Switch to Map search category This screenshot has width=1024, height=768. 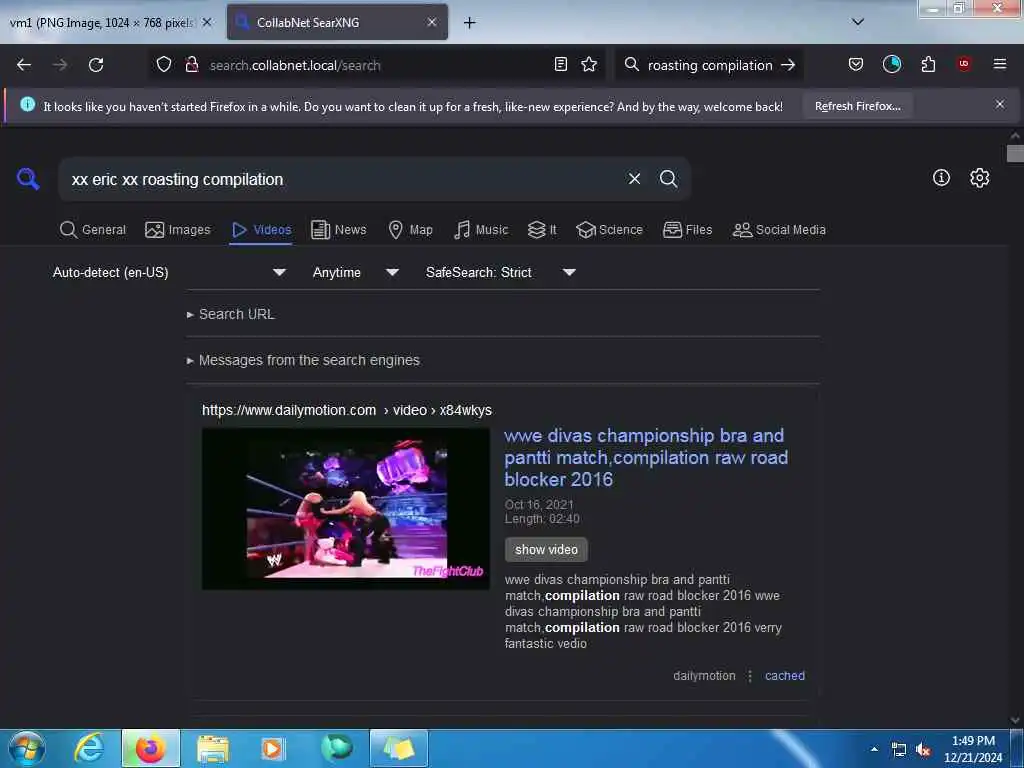[x=410, y=230]
